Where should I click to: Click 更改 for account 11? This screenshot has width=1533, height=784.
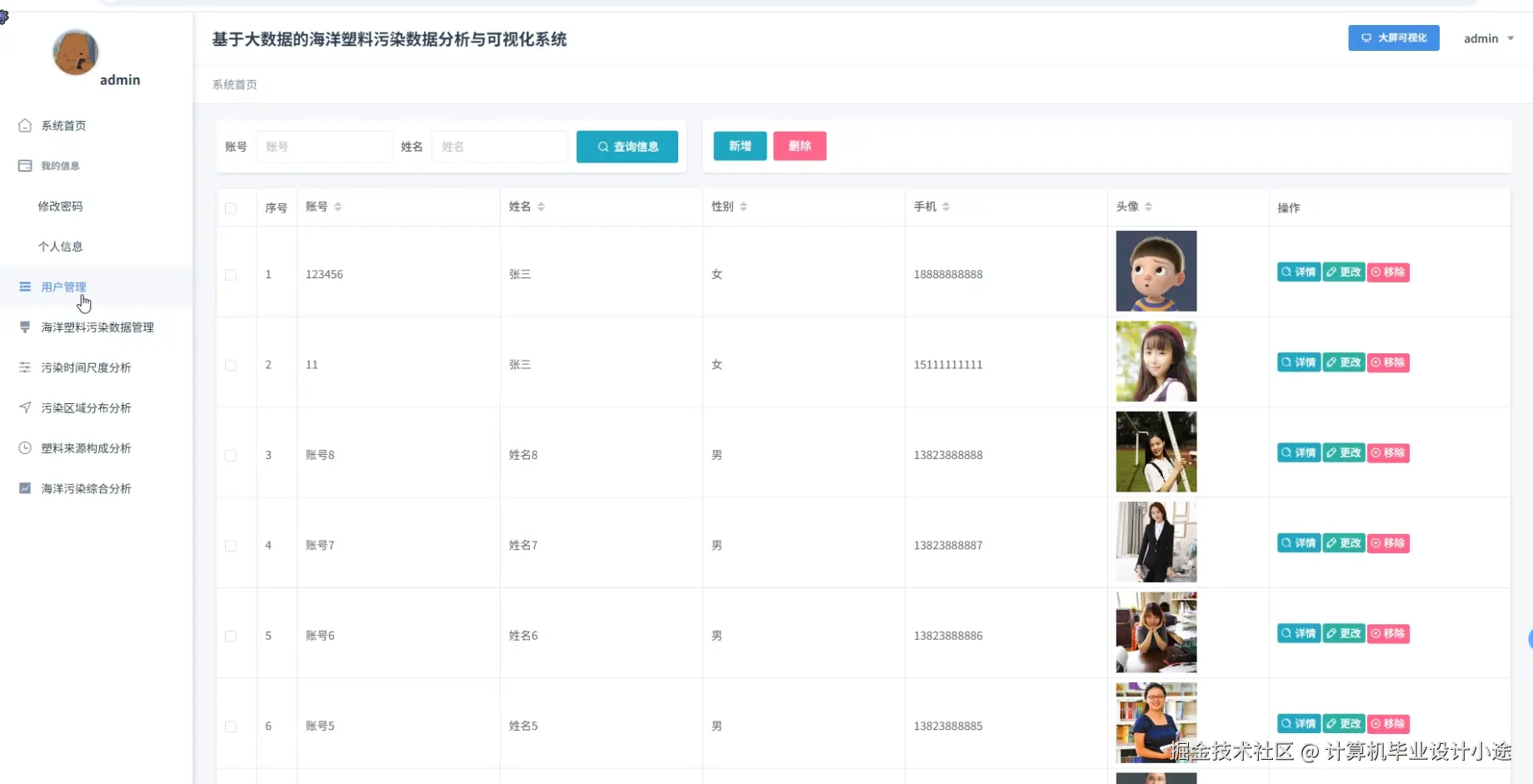[x=1344, y=362]
